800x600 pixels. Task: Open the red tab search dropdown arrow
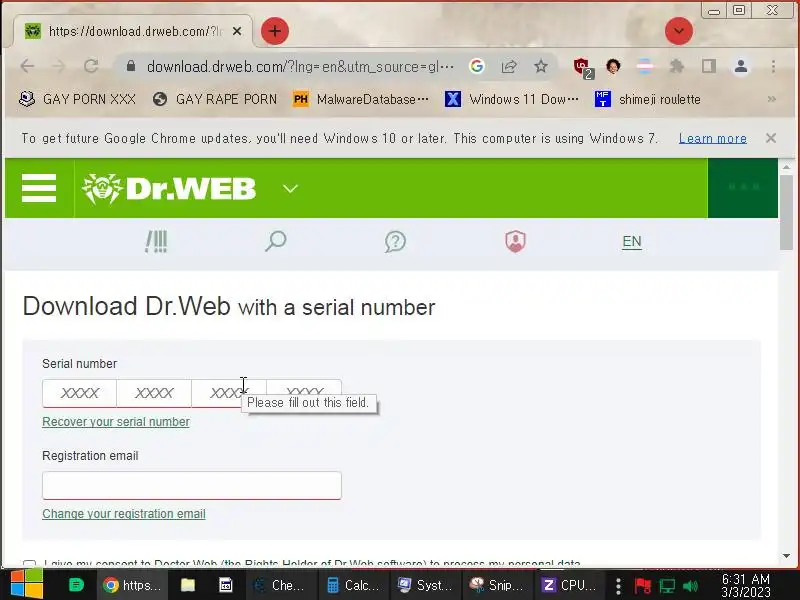tap(679, 31)
